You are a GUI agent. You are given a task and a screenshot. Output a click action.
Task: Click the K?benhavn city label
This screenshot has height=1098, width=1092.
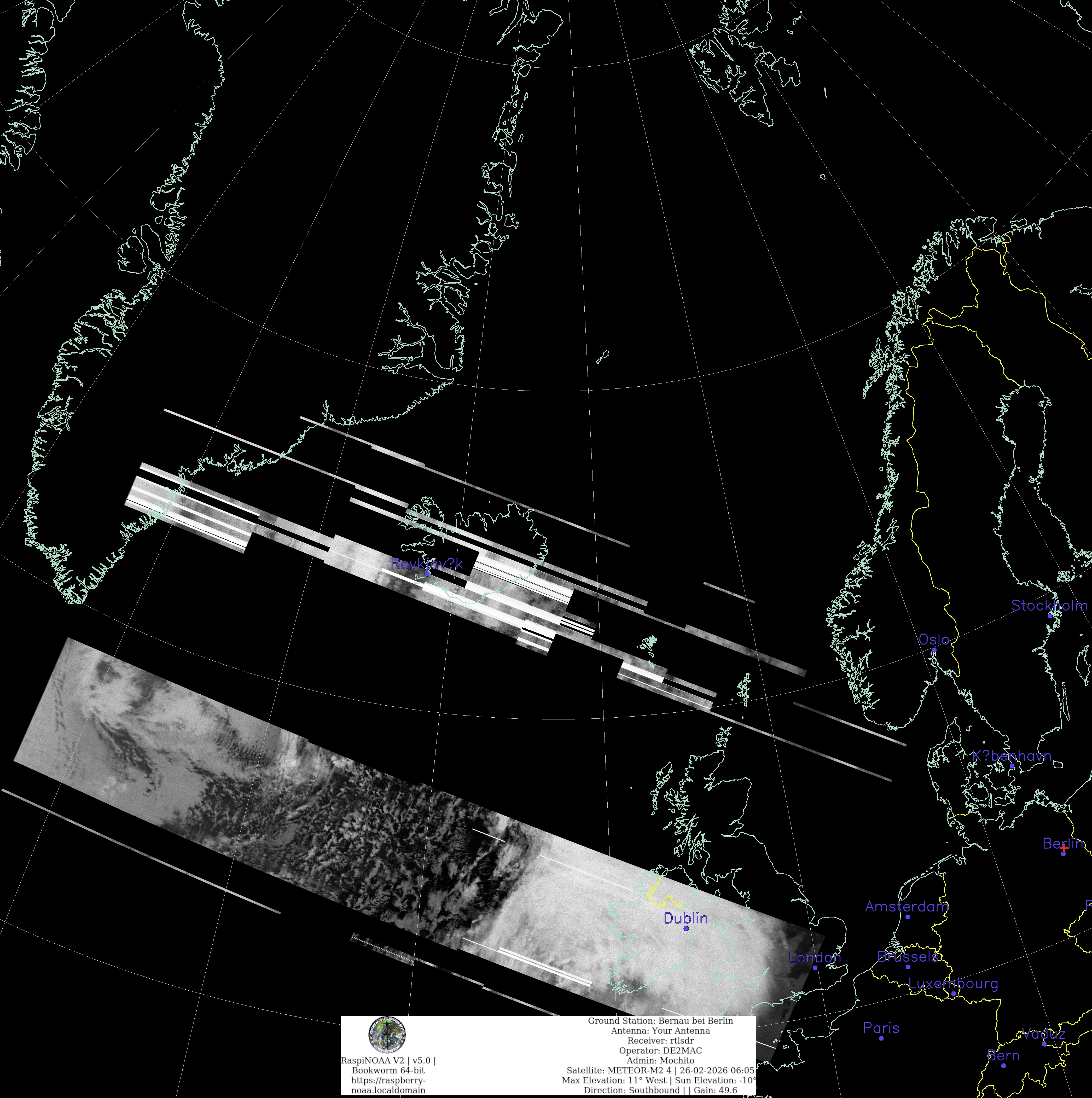tap(1011, 756)
